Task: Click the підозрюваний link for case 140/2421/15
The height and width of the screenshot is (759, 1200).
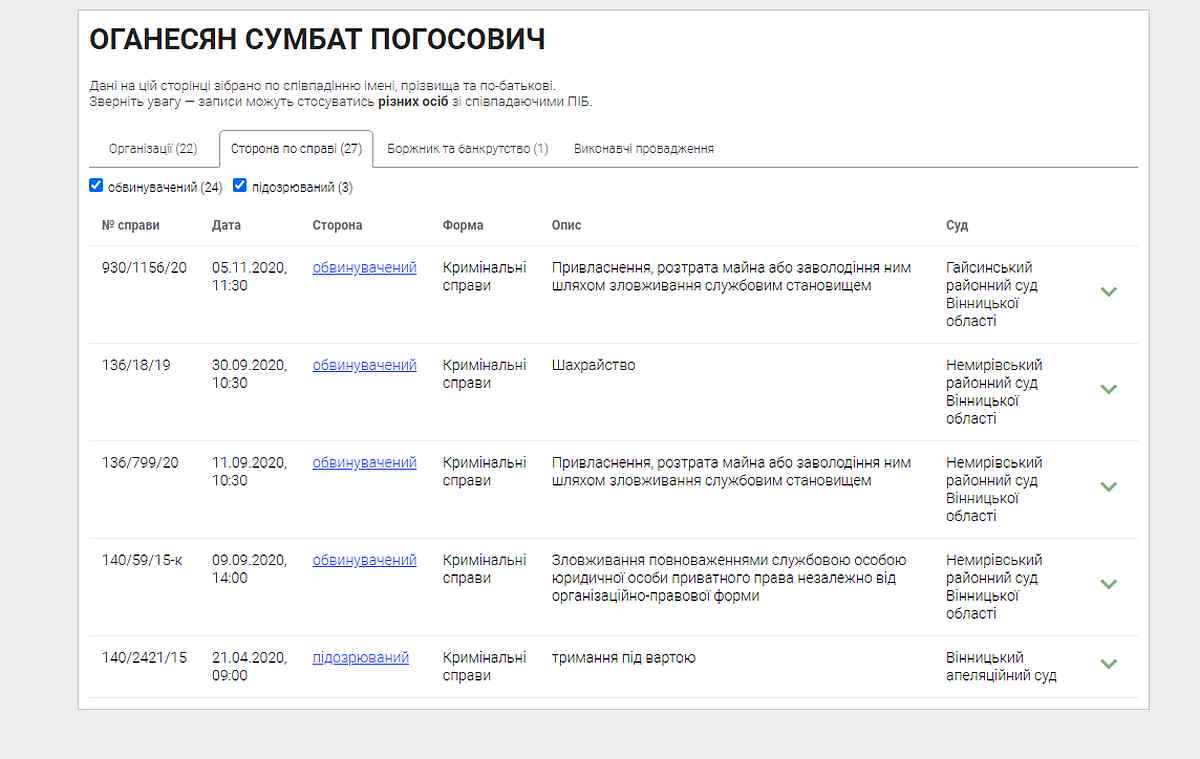Action: tap(362, 657)
